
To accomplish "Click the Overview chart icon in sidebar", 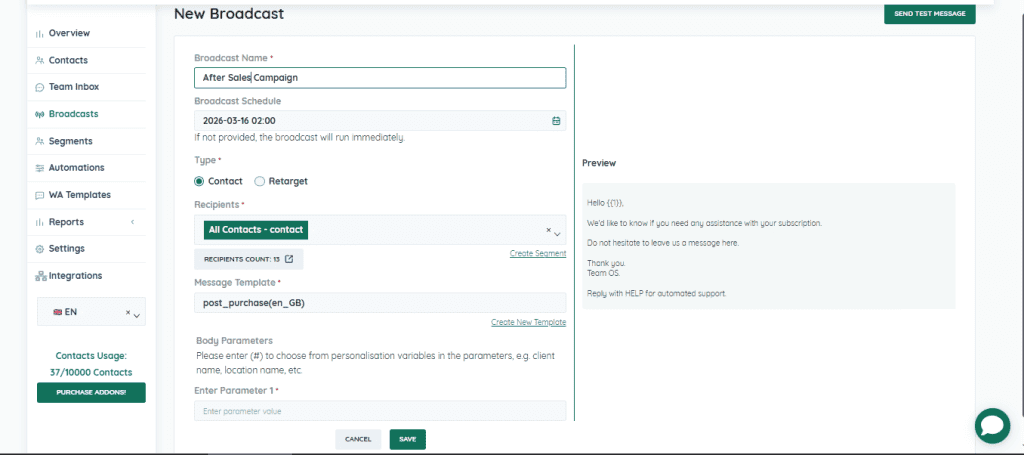I will (x=40, y=34).
